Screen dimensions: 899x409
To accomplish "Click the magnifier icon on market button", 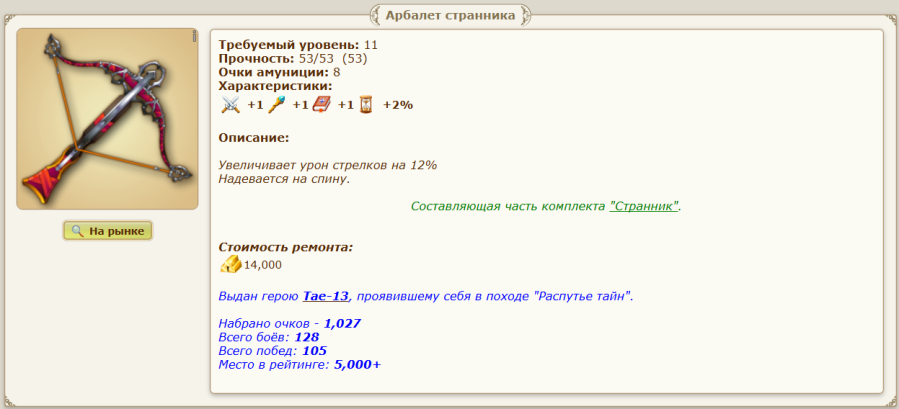I will point(77,231).
